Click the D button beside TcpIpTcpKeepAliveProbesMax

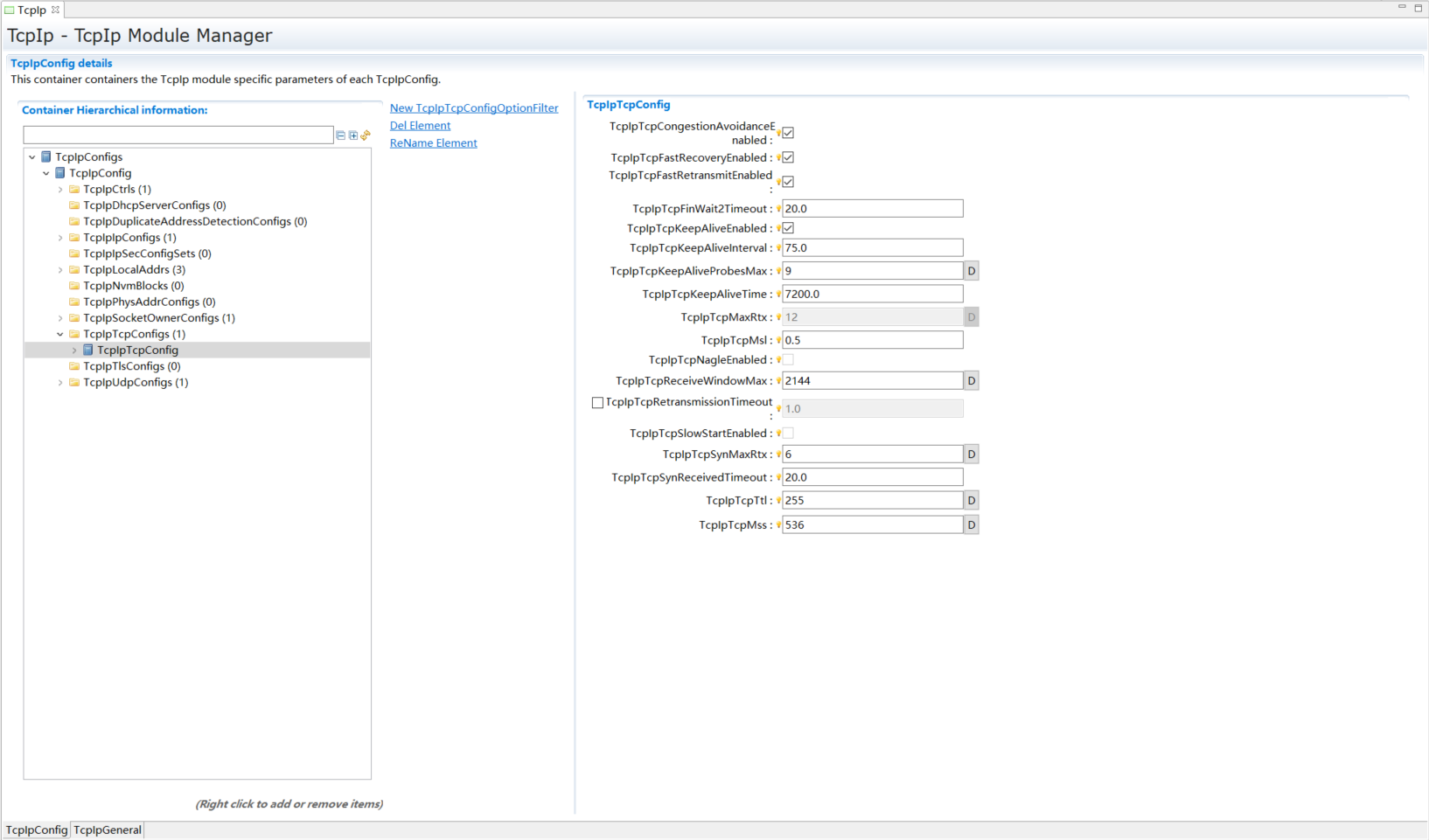click(x=971, y=271)
